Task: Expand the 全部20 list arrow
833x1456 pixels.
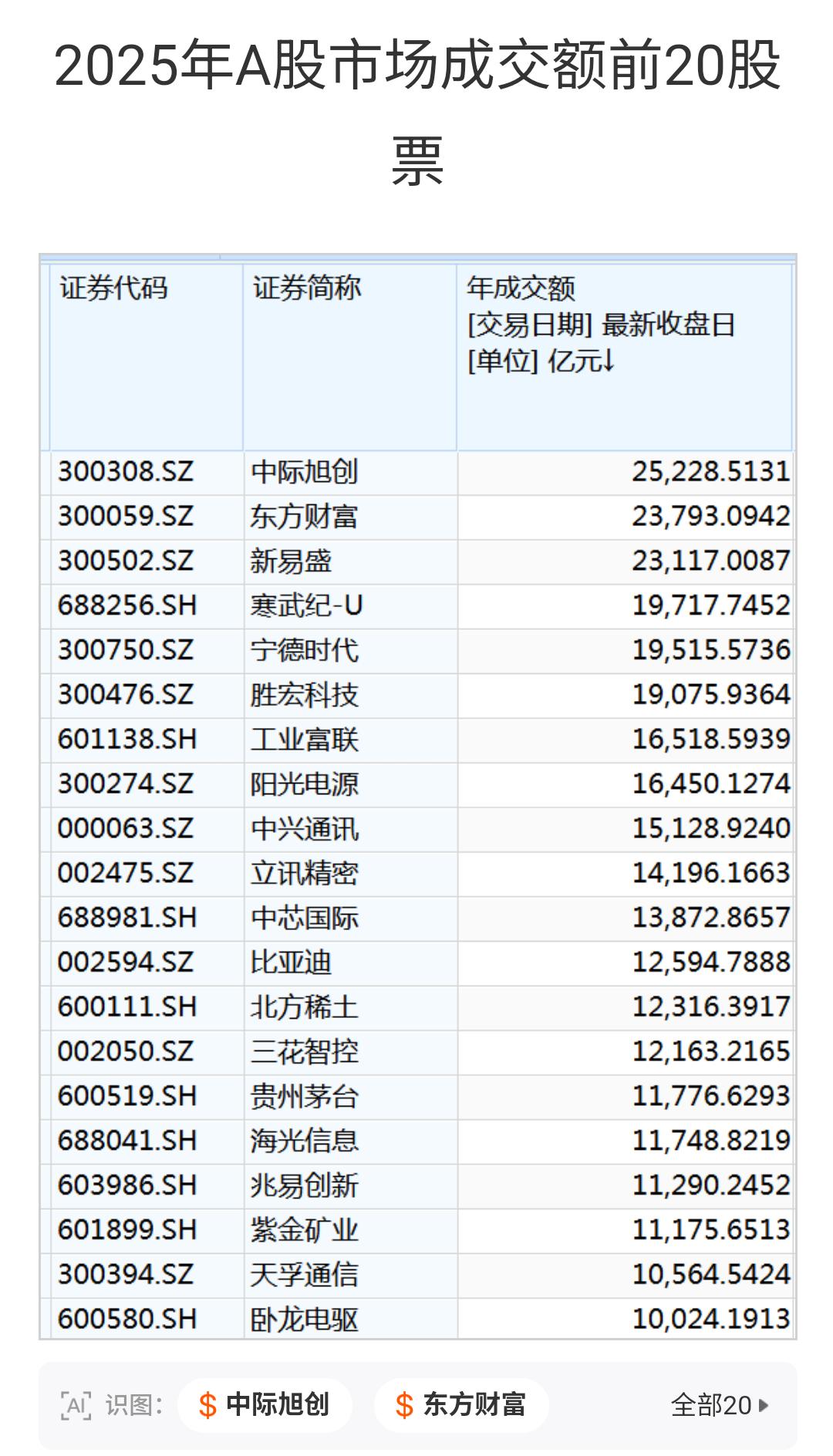Action: point(764,1405)
